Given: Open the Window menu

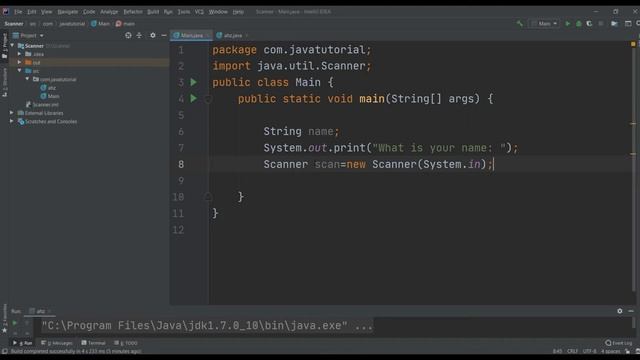Looking at the screenshot, I should pyautogui.click(x=218, y=12).
